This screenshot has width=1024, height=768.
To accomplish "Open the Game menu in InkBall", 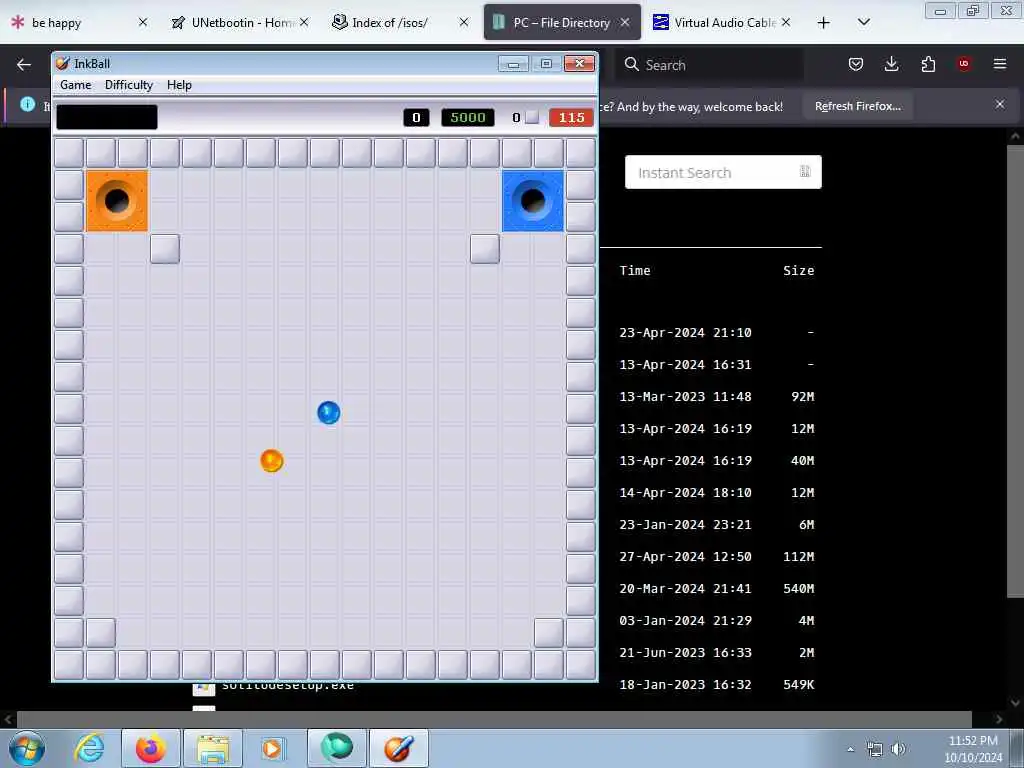I will pyautogui.click(x=76, y=85).
